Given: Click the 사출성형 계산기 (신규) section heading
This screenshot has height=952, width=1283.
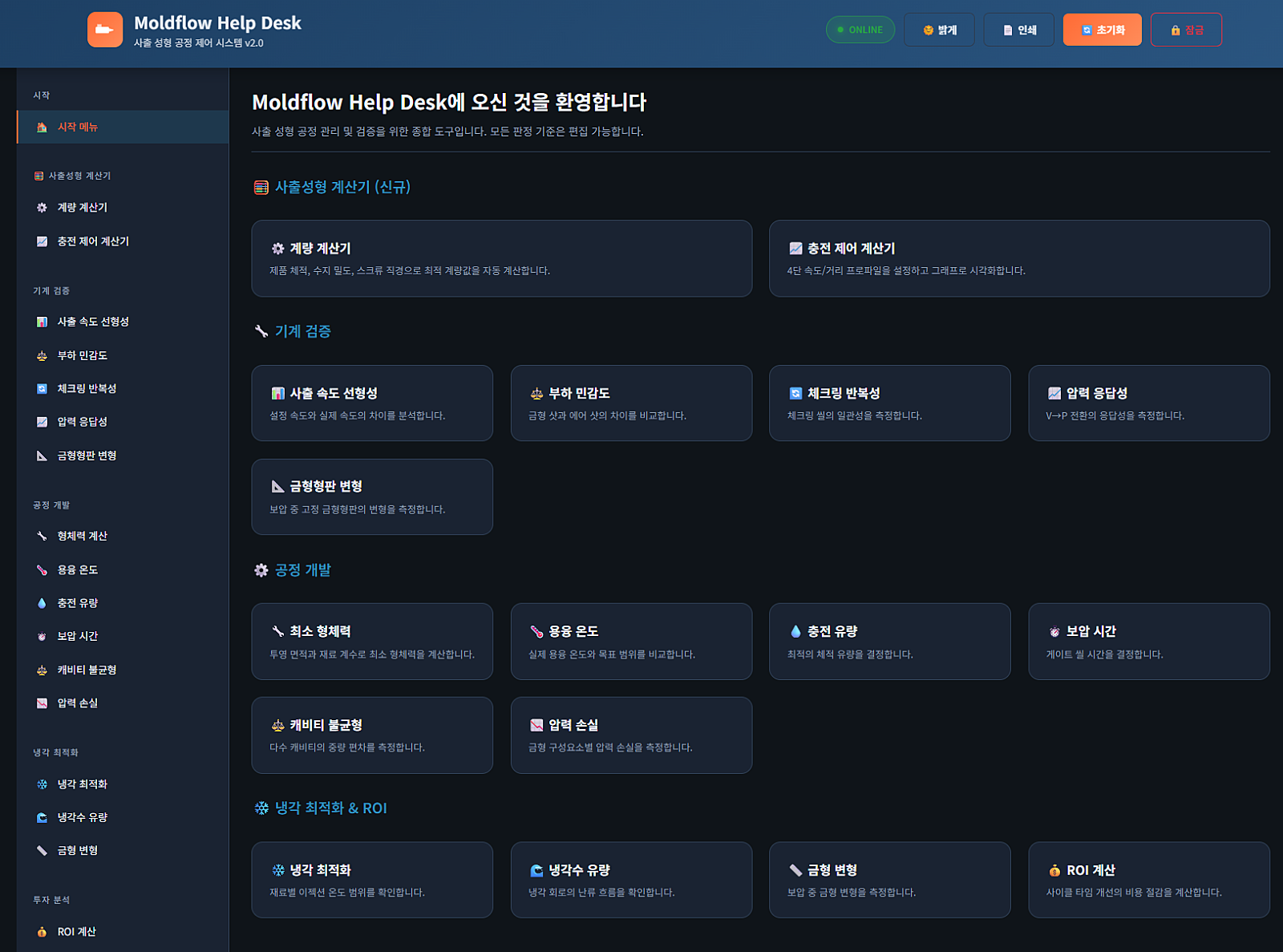Looking at the screenshot, I should 333,187.
